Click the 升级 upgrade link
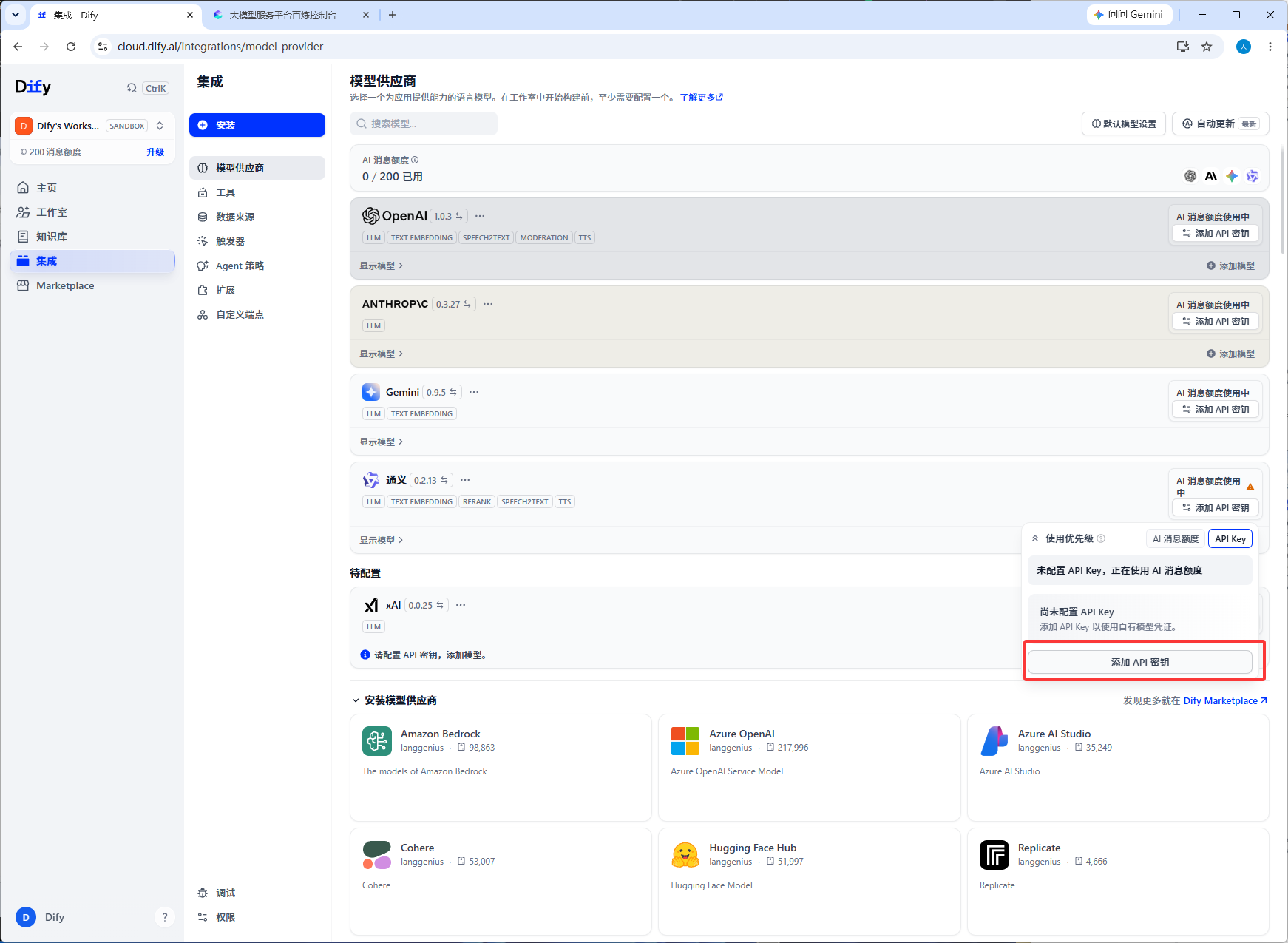 pyautogui.click(x=155, y=152)
